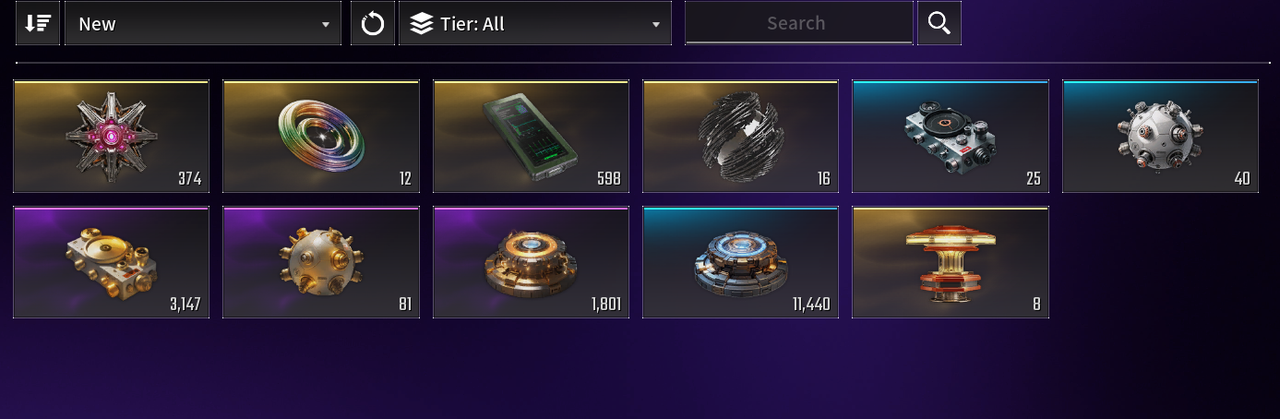Choose the red mushroom-shaped item with 8

[951, 263]
